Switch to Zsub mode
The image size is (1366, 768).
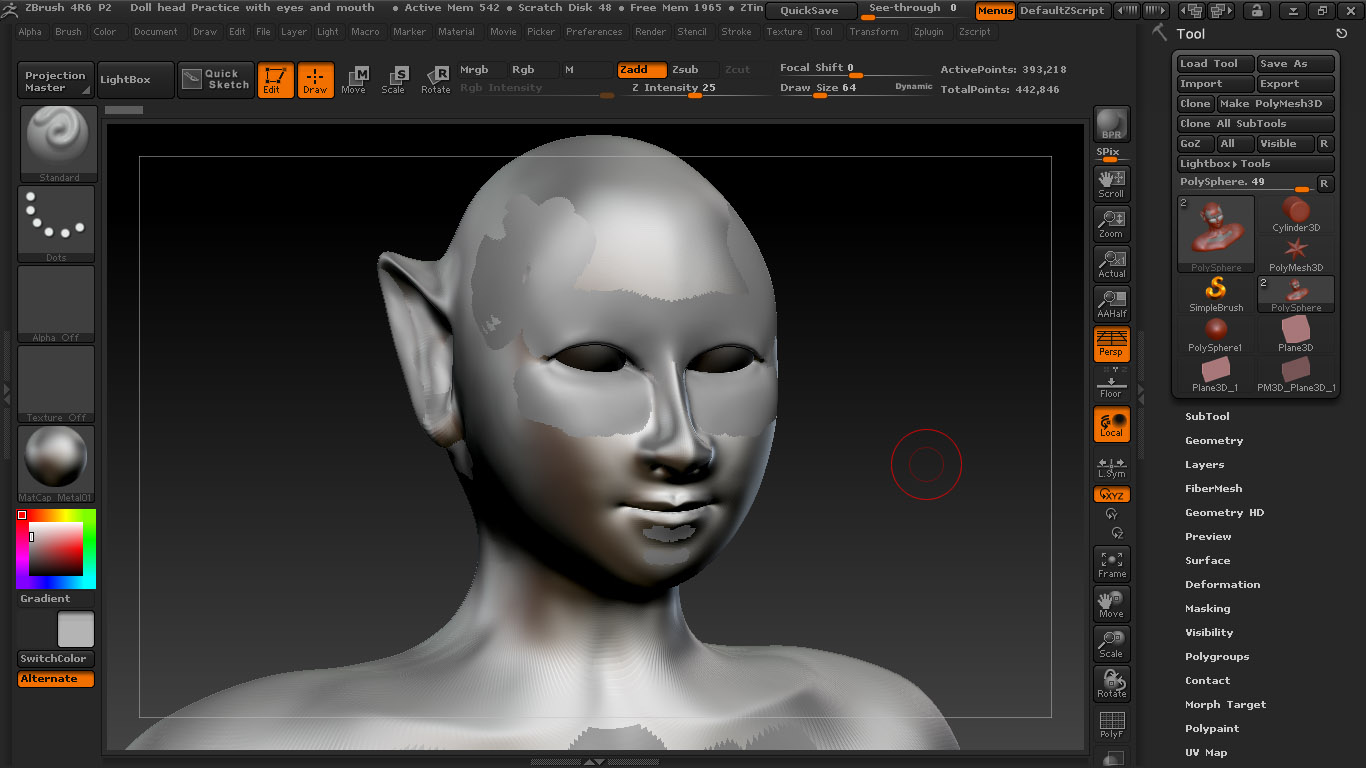[x=693, y=70]
